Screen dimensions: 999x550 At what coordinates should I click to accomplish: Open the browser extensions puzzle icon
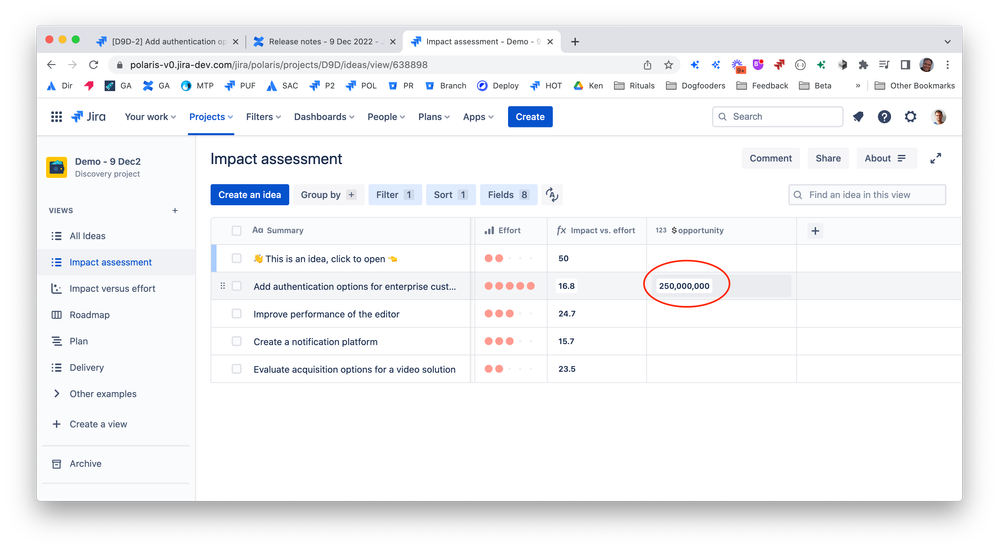tap(863, 64)
